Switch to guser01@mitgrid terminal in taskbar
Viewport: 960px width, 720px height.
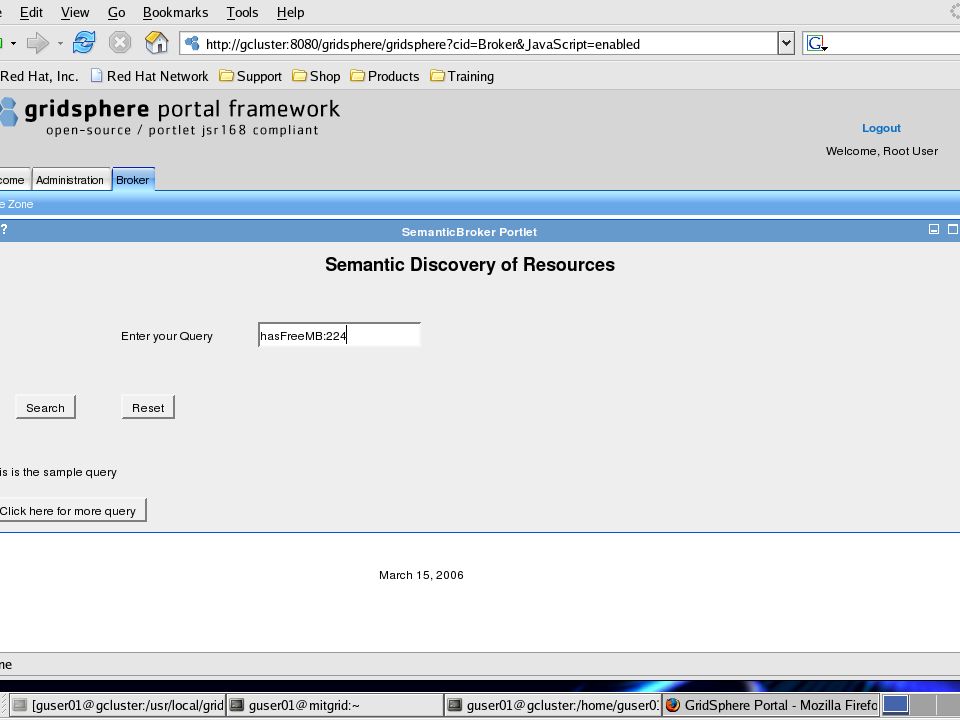(335, 705)
